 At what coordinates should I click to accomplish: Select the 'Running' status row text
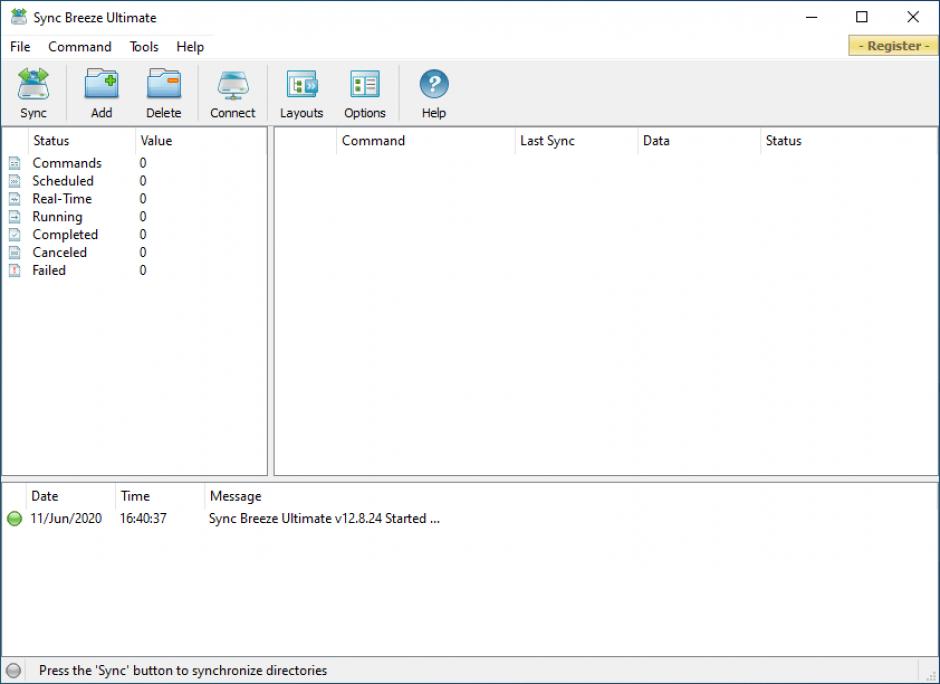click(58, 217)
